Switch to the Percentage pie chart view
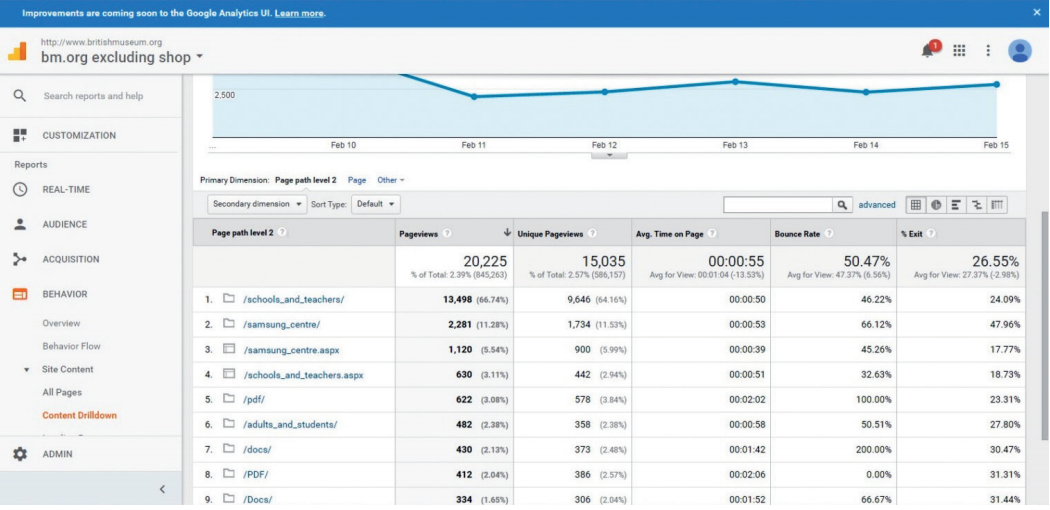 click(936, 205)
